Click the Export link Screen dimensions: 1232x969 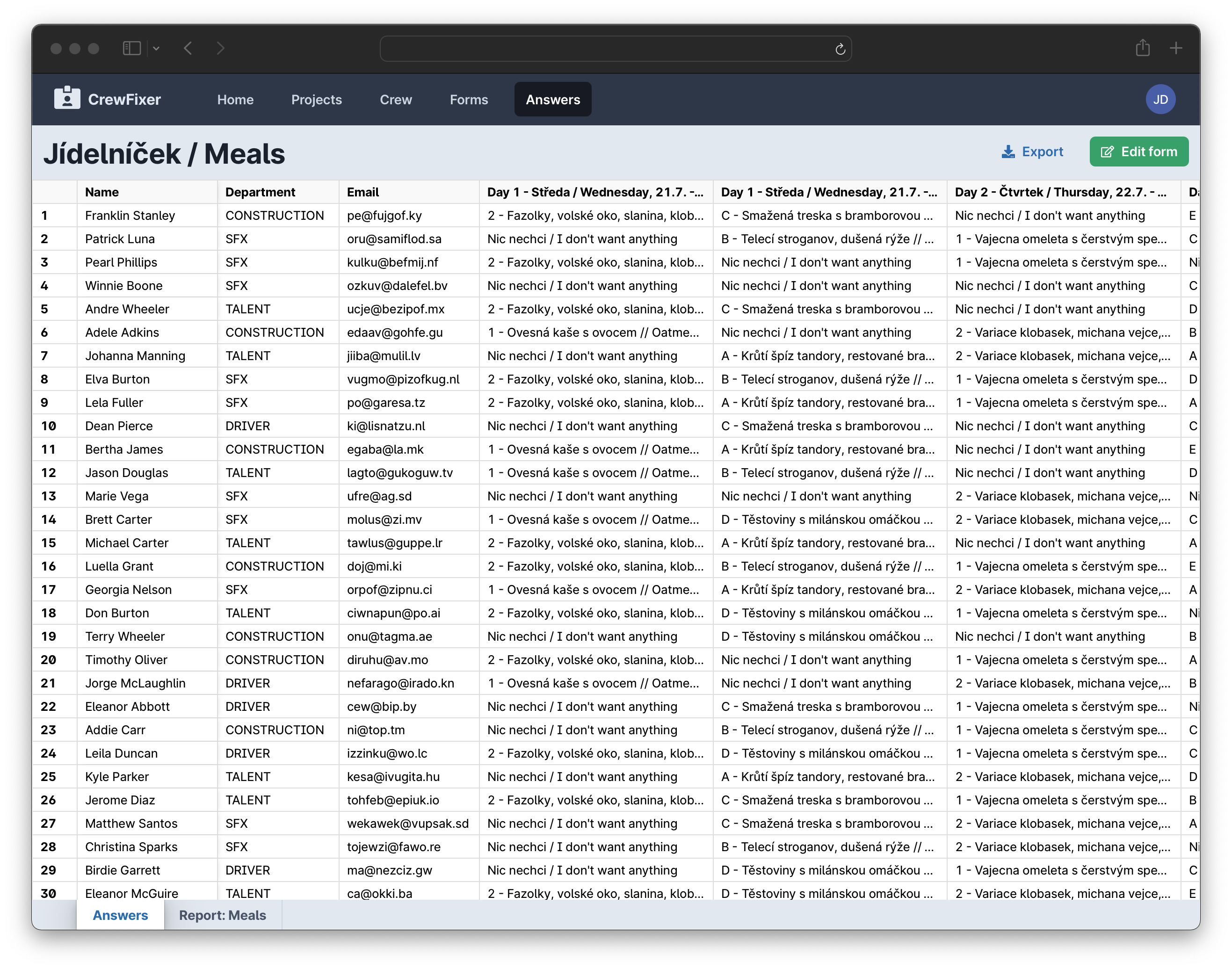tap(1032, 152)
